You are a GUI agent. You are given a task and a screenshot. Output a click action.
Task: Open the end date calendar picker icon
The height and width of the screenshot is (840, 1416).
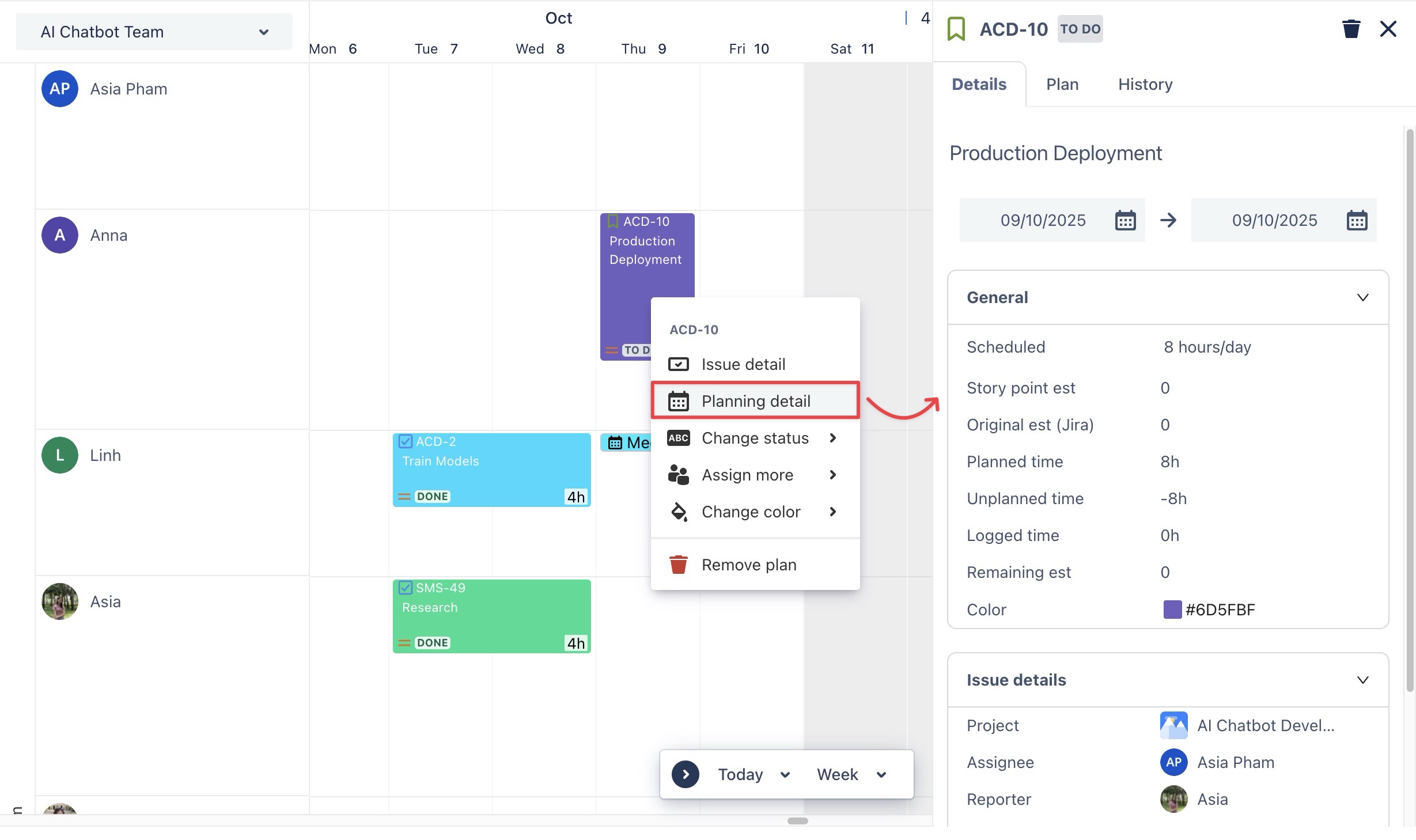[x=1357, y=220]
